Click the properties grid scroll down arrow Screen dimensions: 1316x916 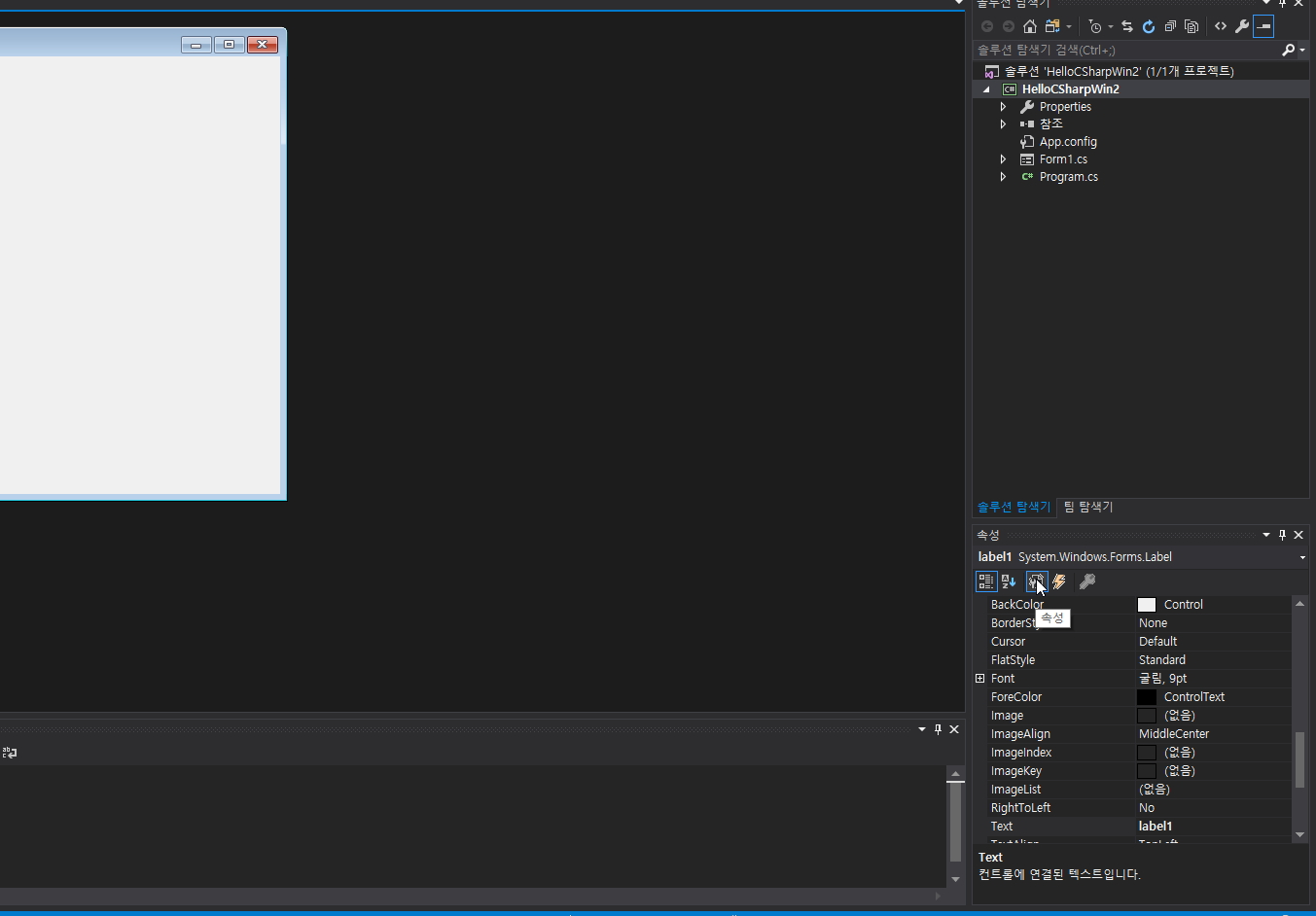[1299, 835]
